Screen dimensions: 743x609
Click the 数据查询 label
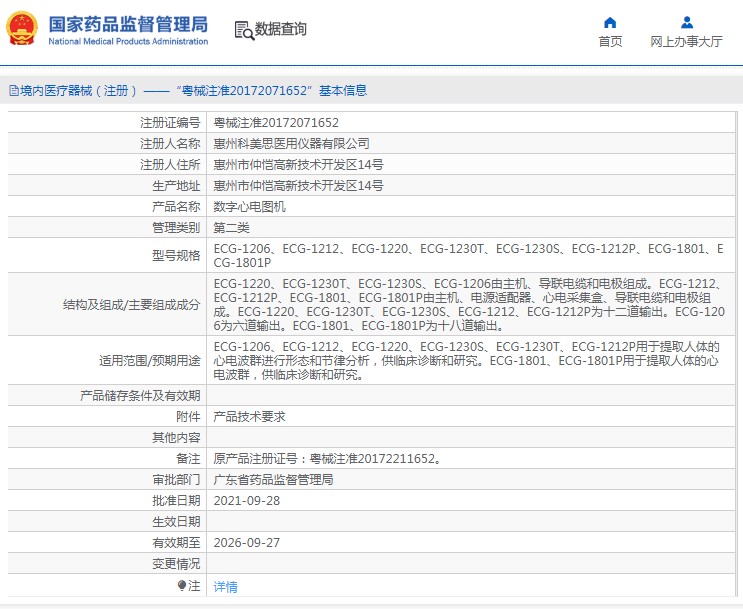tap(281, 29)
